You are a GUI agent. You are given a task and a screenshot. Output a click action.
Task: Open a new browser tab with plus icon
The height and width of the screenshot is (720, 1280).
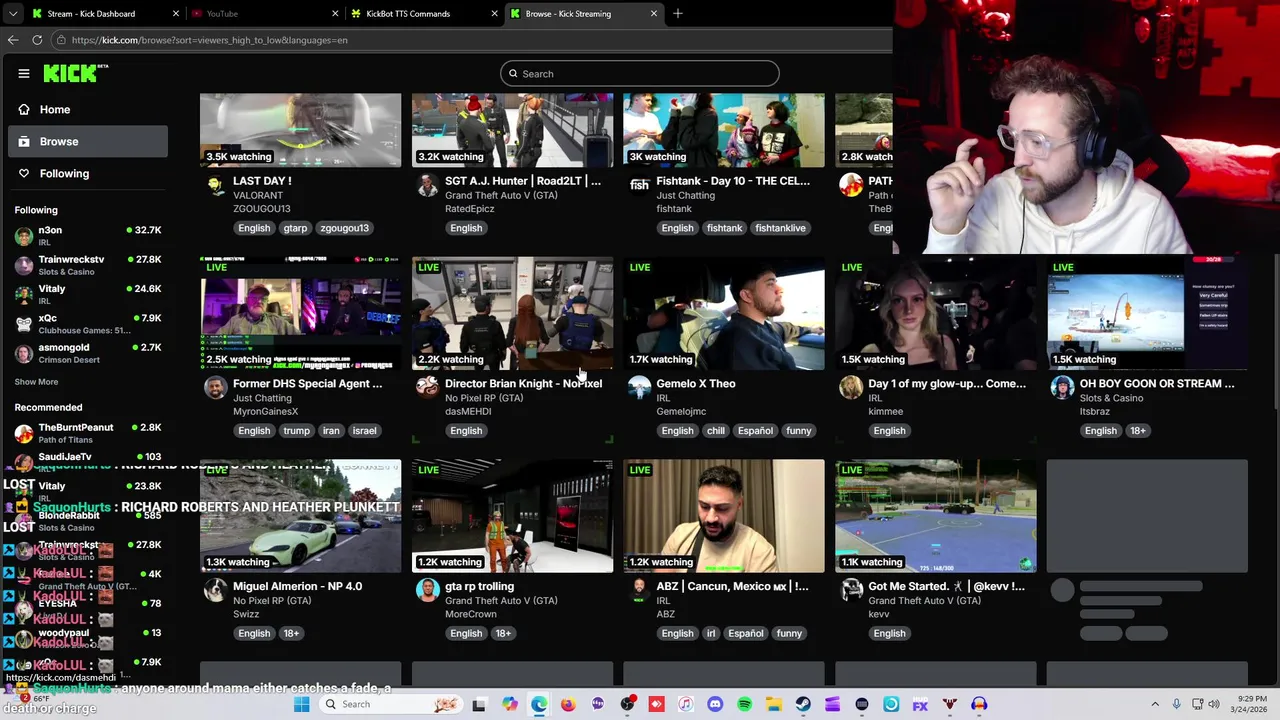click(677, 14)
